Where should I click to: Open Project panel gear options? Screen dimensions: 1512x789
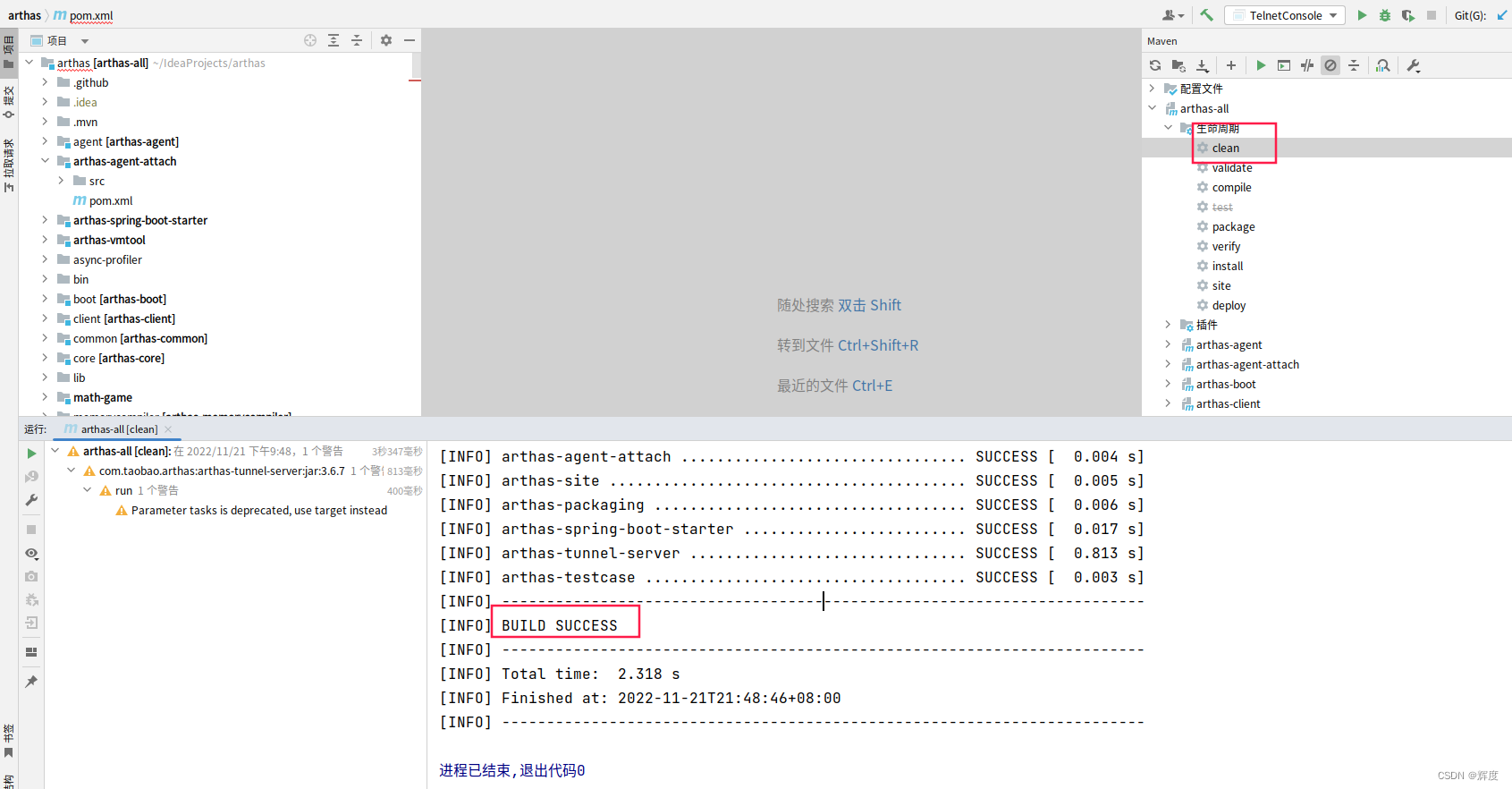(386, 40)
